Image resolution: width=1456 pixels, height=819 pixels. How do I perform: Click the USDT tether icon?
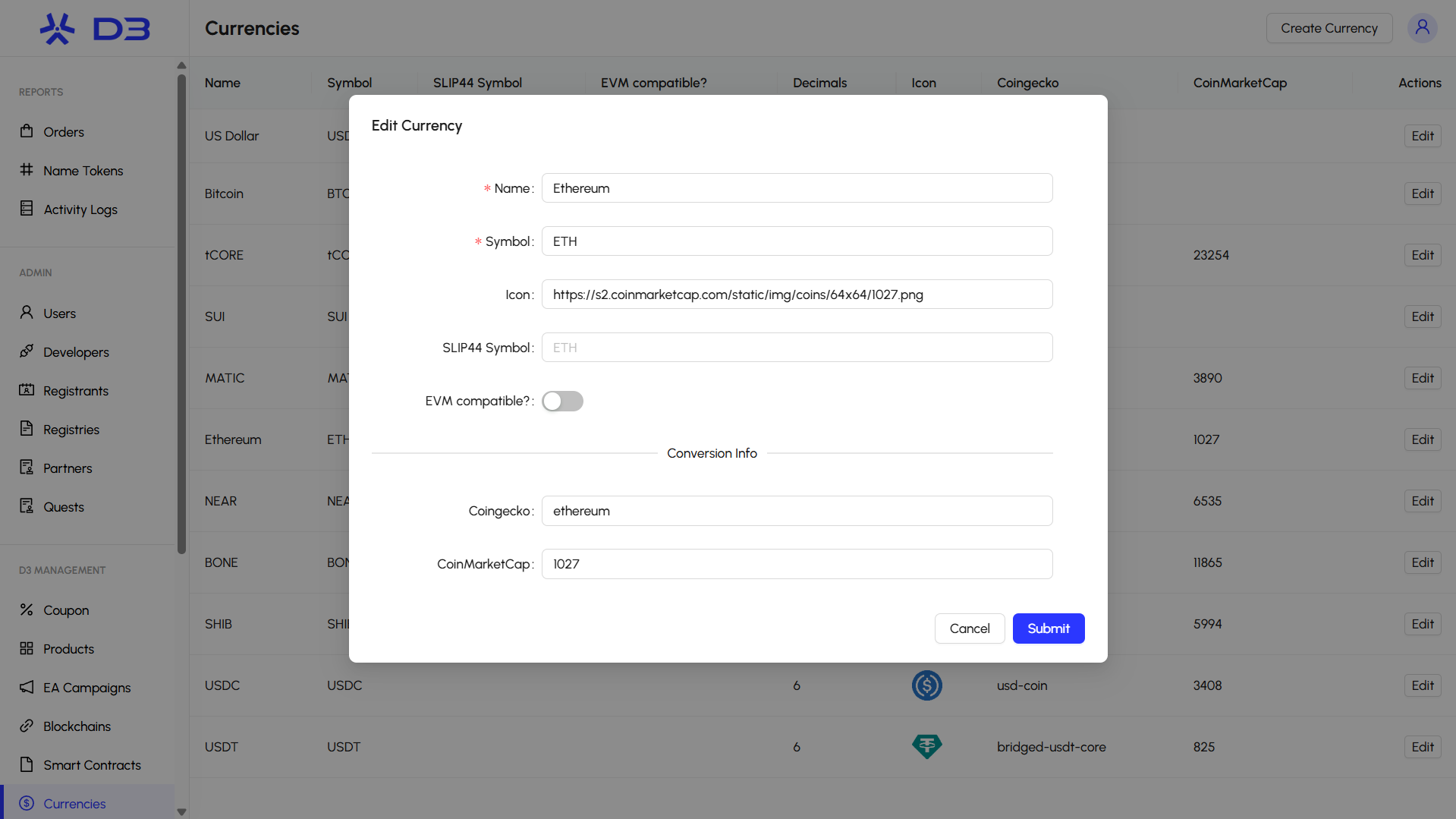(x=926, y=747)
